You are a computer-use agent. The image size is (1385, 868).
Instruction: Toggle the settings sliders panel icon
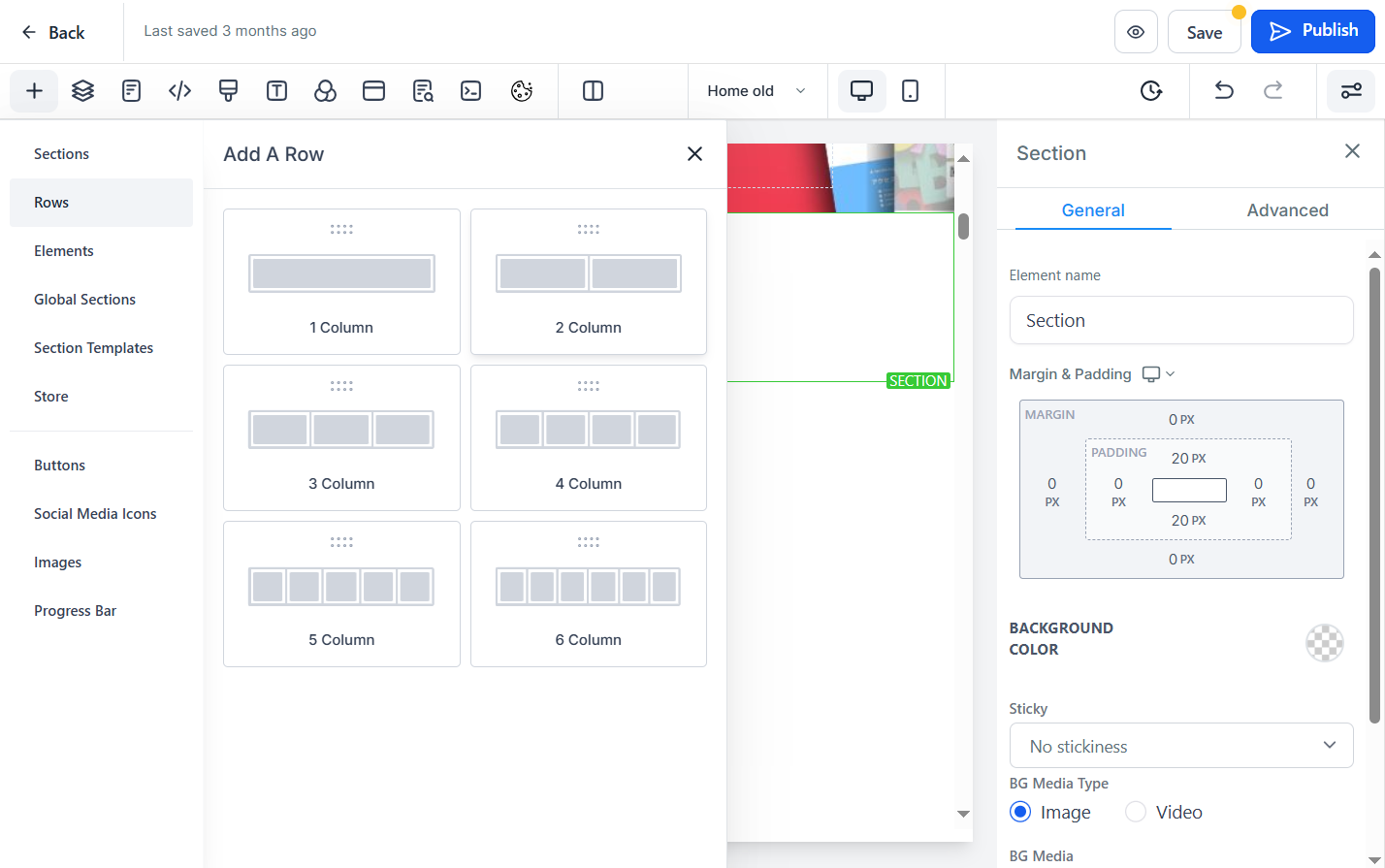tap(1351, 91)
